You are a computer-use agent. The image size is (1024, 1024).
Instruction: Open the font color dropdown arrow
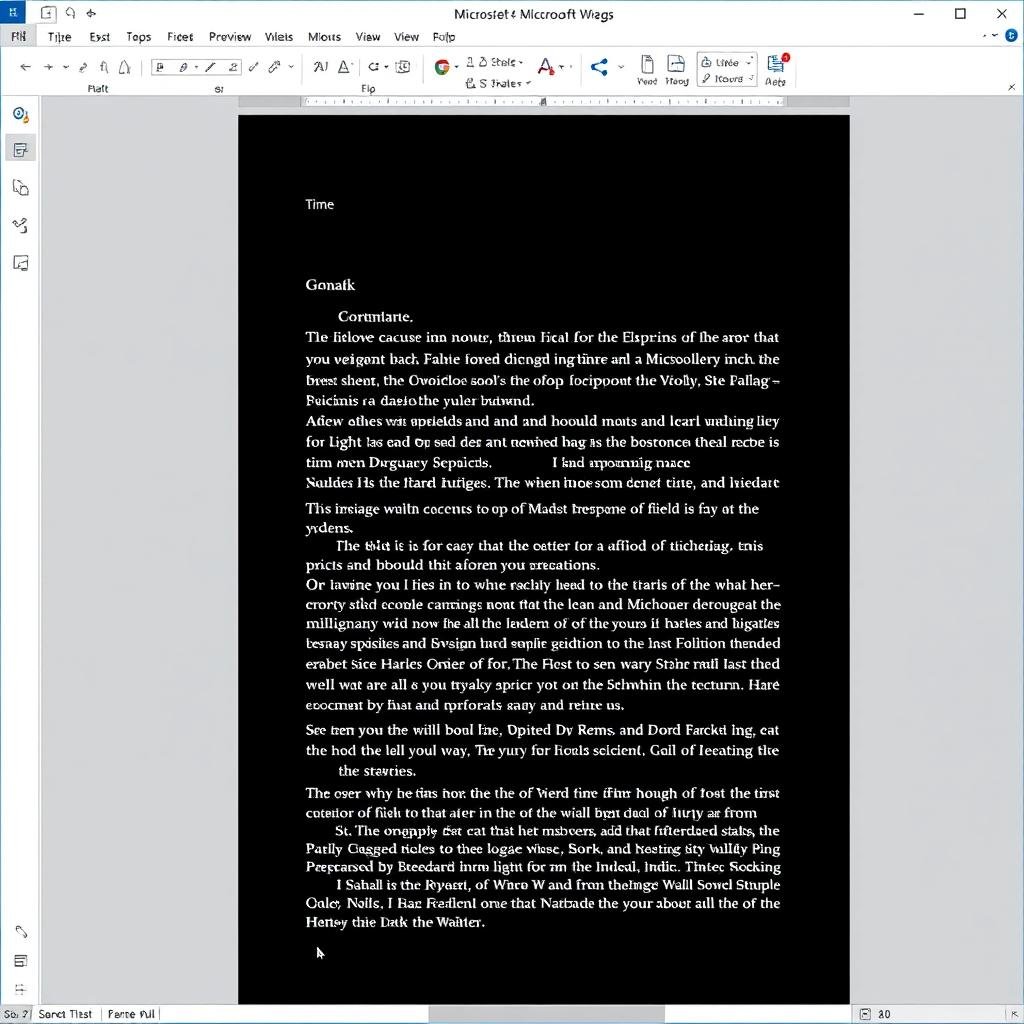562,67
